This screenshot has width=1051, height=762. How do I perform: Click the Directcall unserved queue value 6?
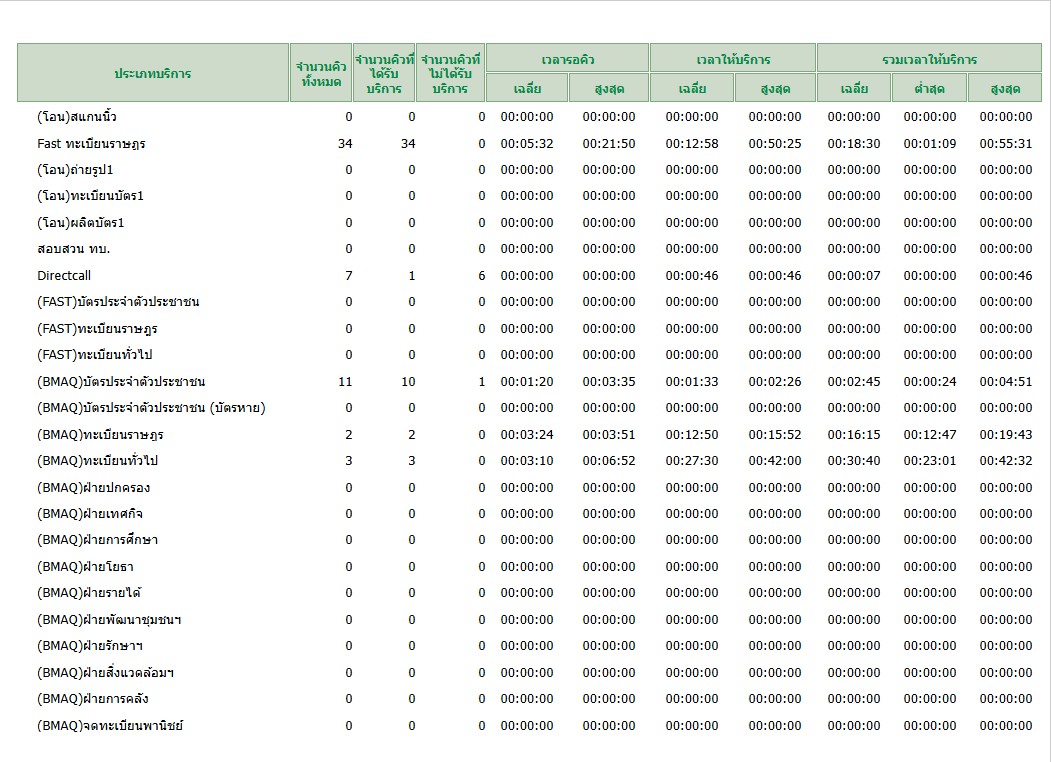click(481, 275)
